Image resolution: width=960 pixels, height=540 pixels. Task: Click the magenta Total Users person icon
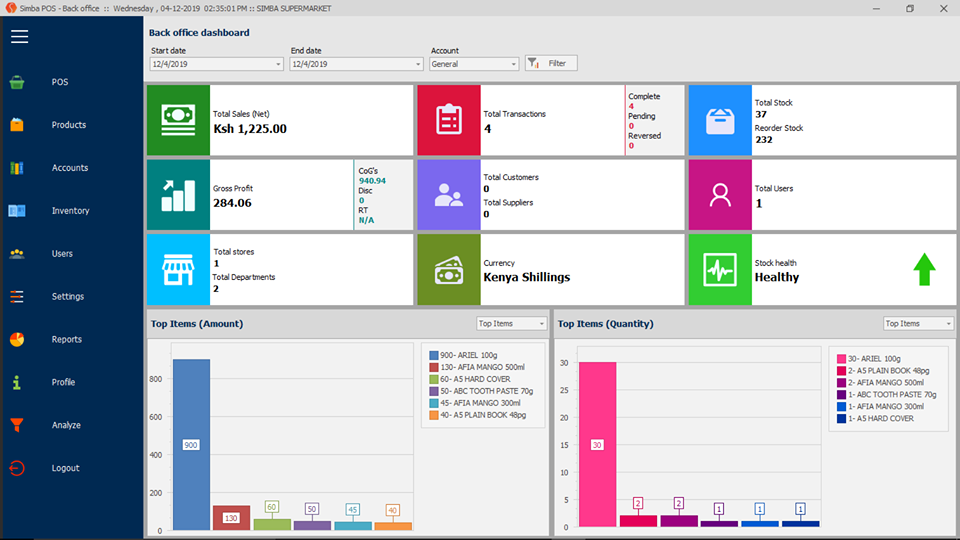point(720,195)
